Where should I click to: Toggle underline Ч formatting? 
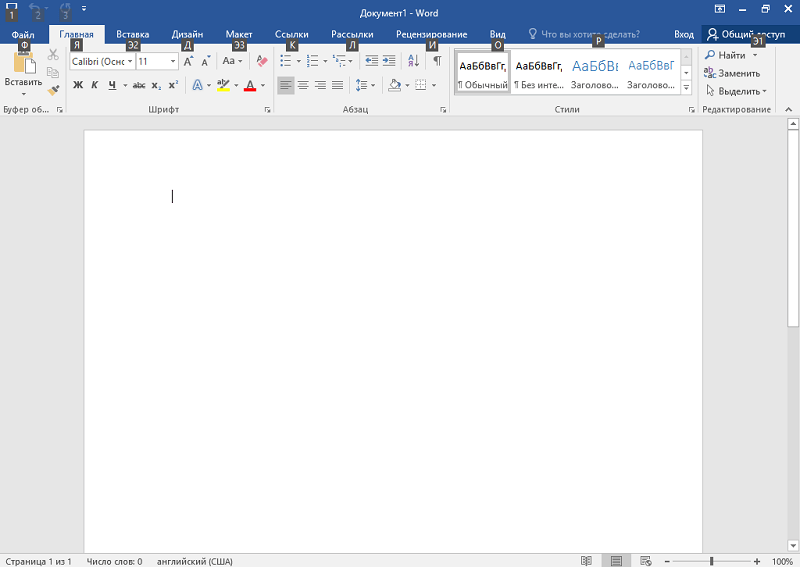(112, 85)
